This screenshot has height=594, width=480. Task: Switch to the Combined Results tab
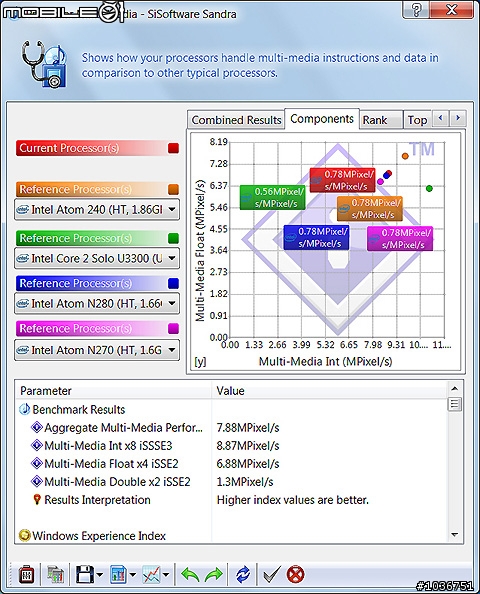(236, 120)
